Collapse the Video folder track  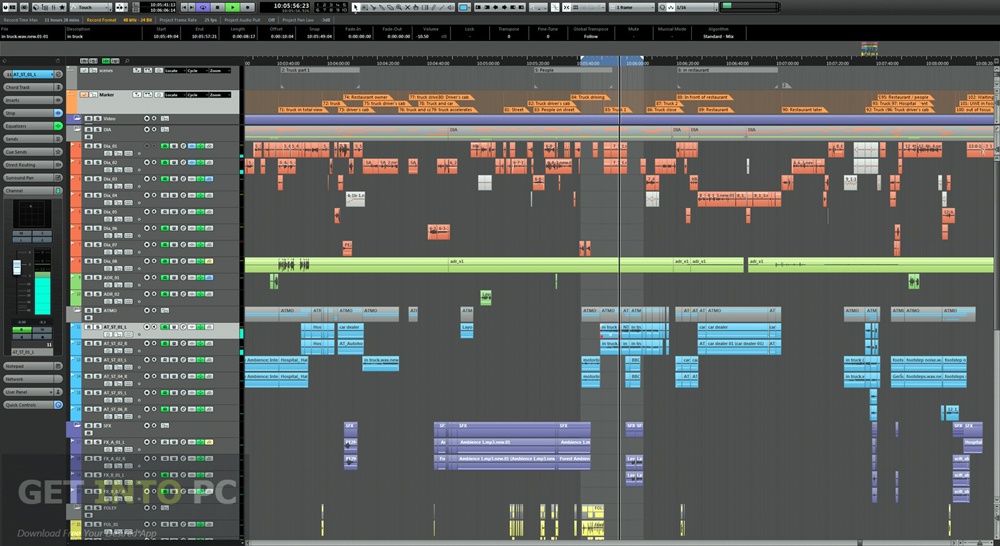(x=77, y=117)
